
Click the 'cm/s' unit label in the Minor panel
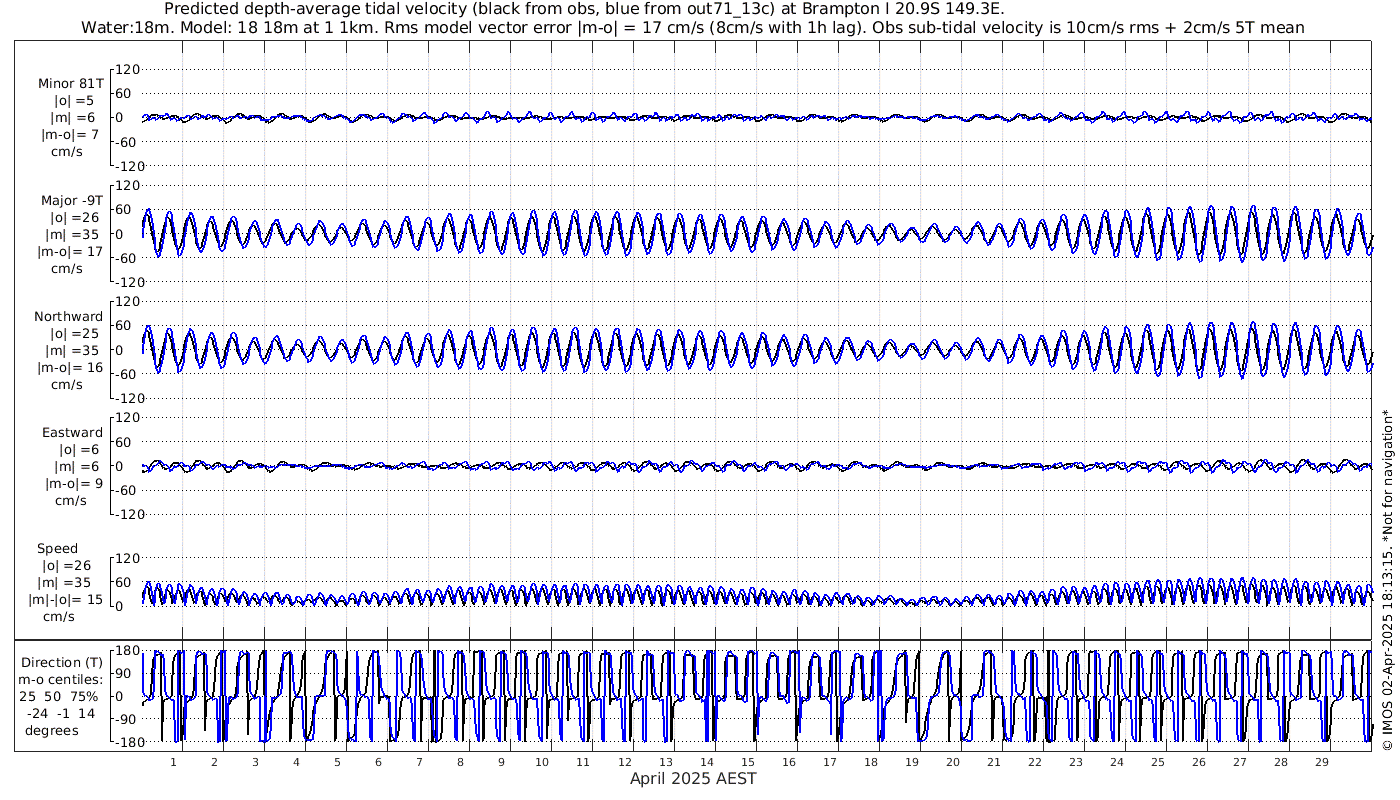coord(67,151)
